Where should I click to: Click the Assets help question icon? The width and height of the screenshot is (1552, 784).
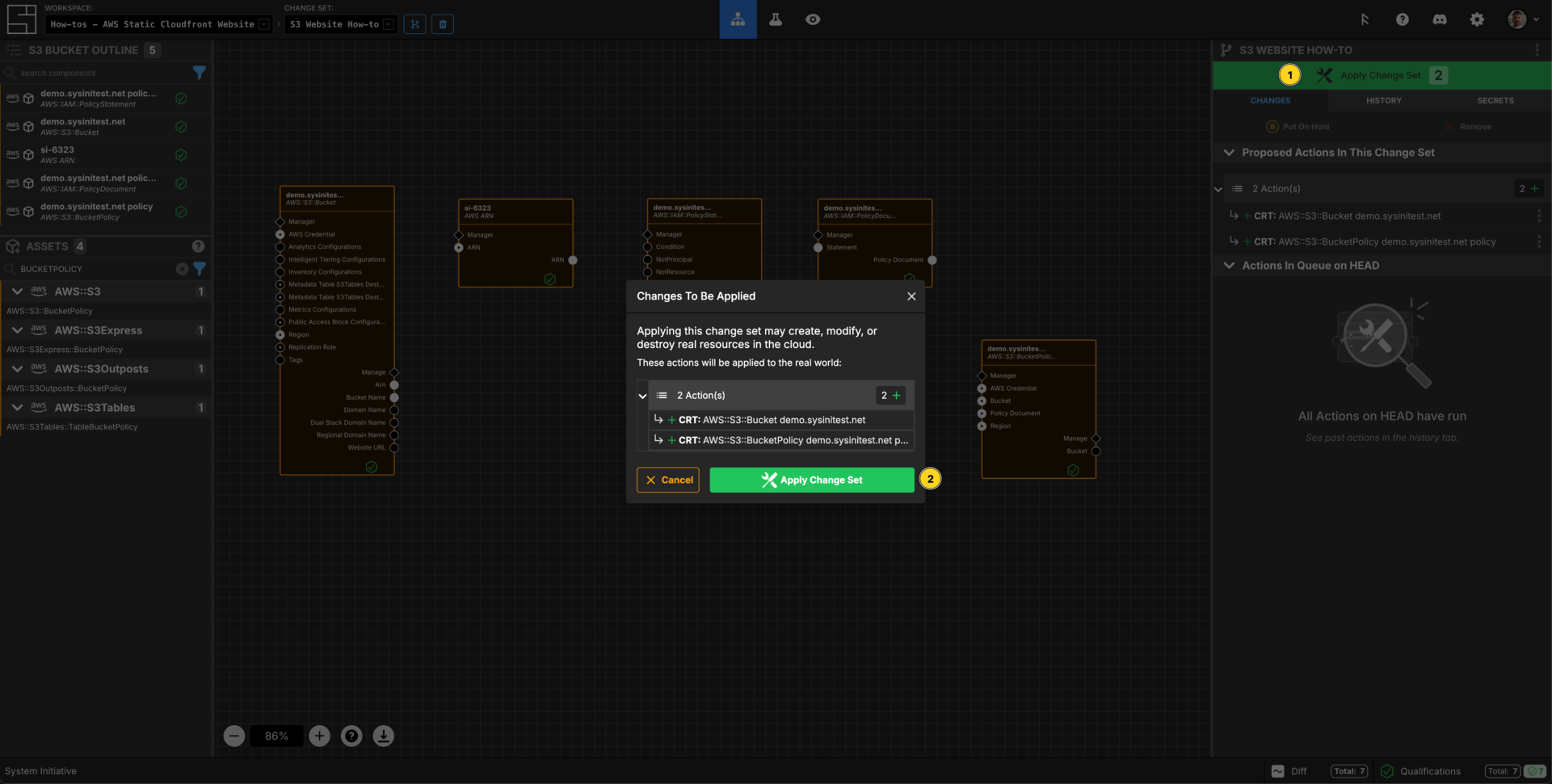click(x=198, y=246)
